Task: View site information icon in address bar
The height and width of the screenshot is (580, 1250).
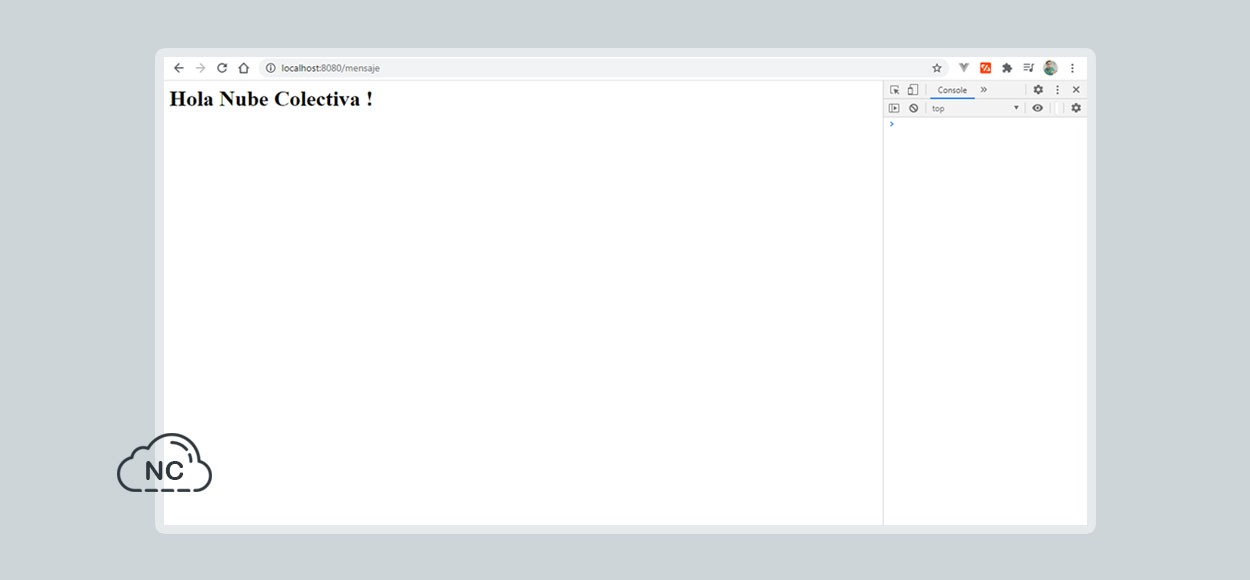Action: tap(270, 68)
